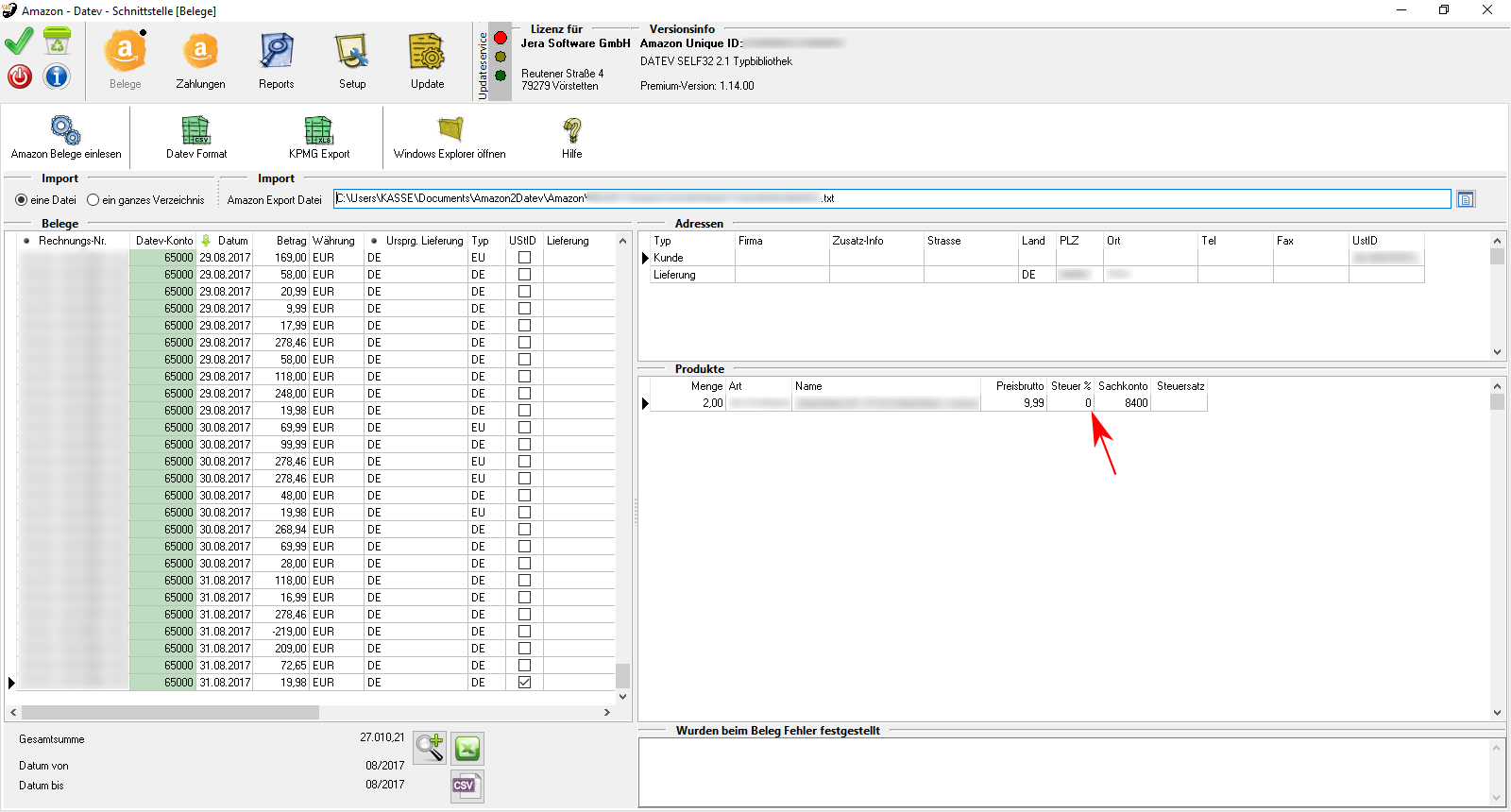Screen dimensions: 1511x812
Task: Export totals to Excel button
Action: (467, 749)
